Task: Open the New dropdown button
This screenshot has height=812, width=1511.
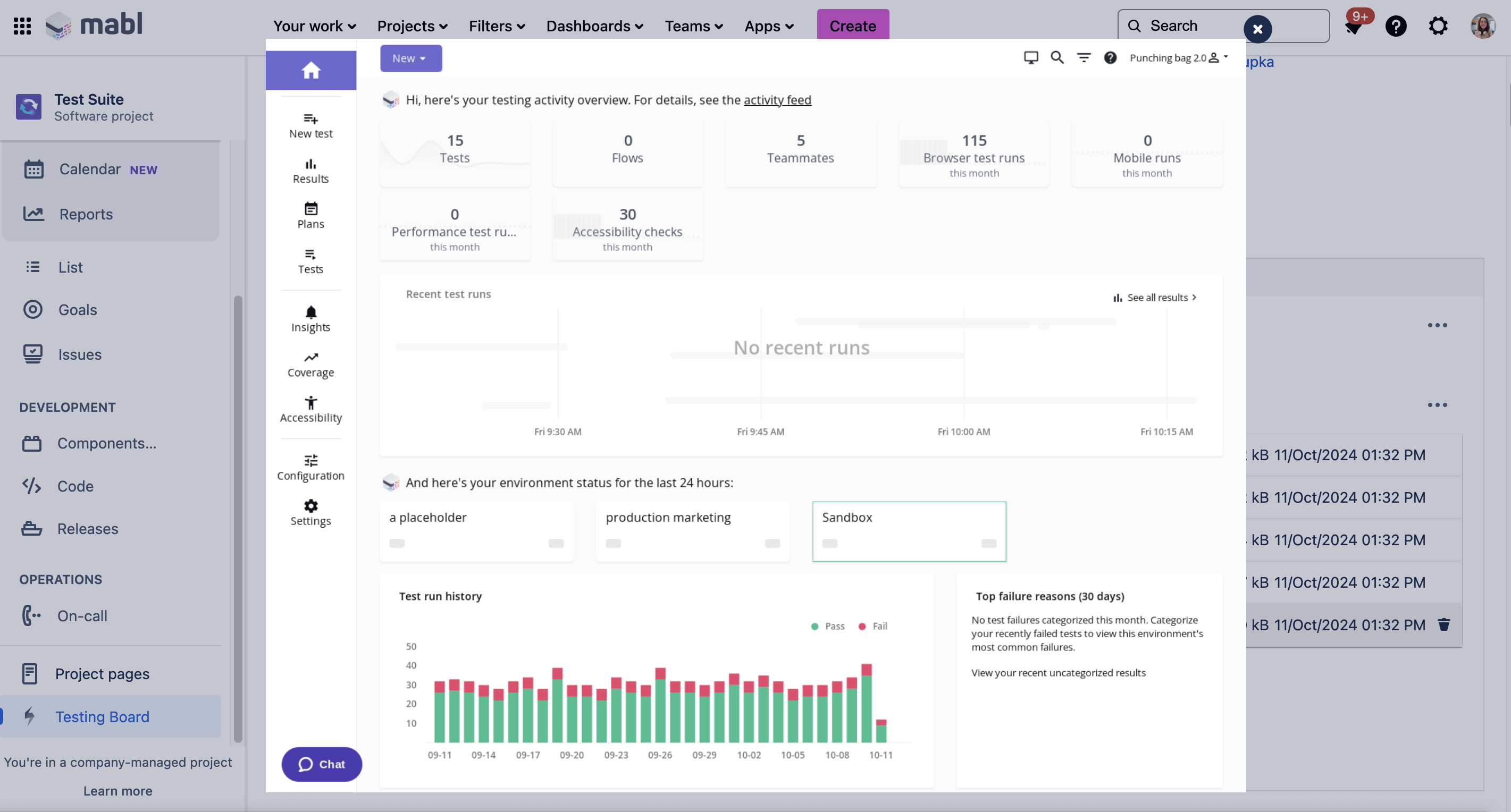Action: pyautogui.click(x=410, y=58)
